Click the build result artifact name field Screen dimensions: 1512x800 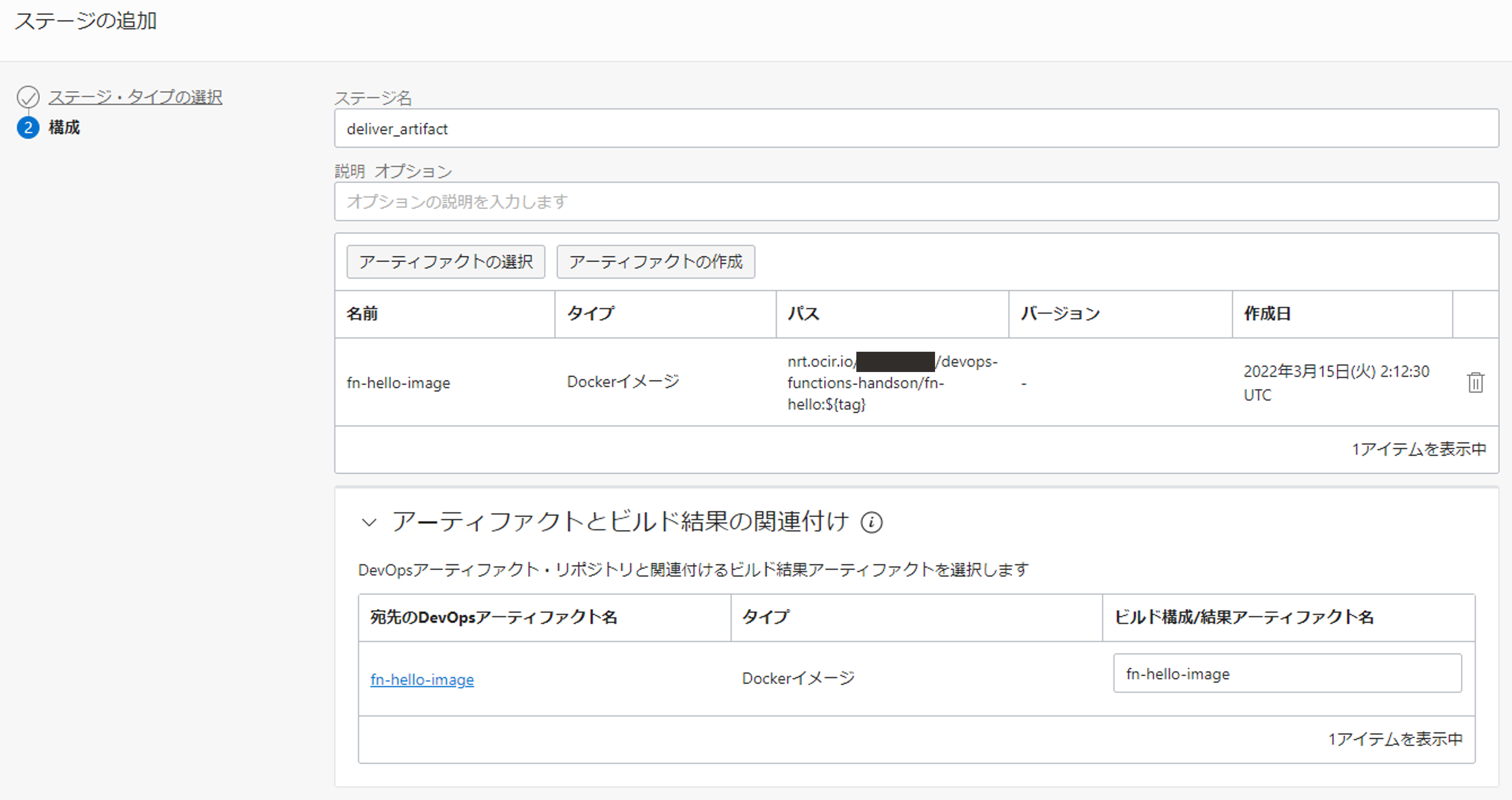(x=1287, y=673)
